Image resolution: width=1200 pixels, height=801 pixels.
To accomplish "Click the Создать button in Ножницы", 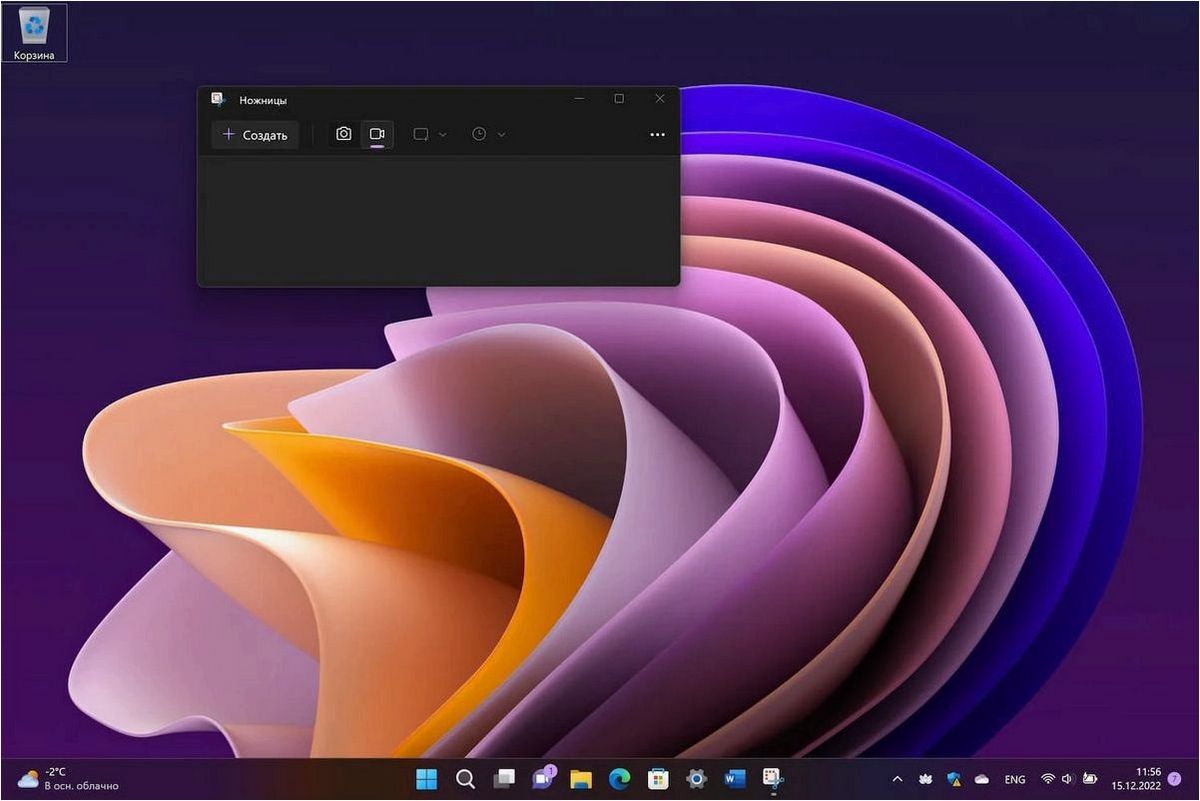I will point(255,135).
